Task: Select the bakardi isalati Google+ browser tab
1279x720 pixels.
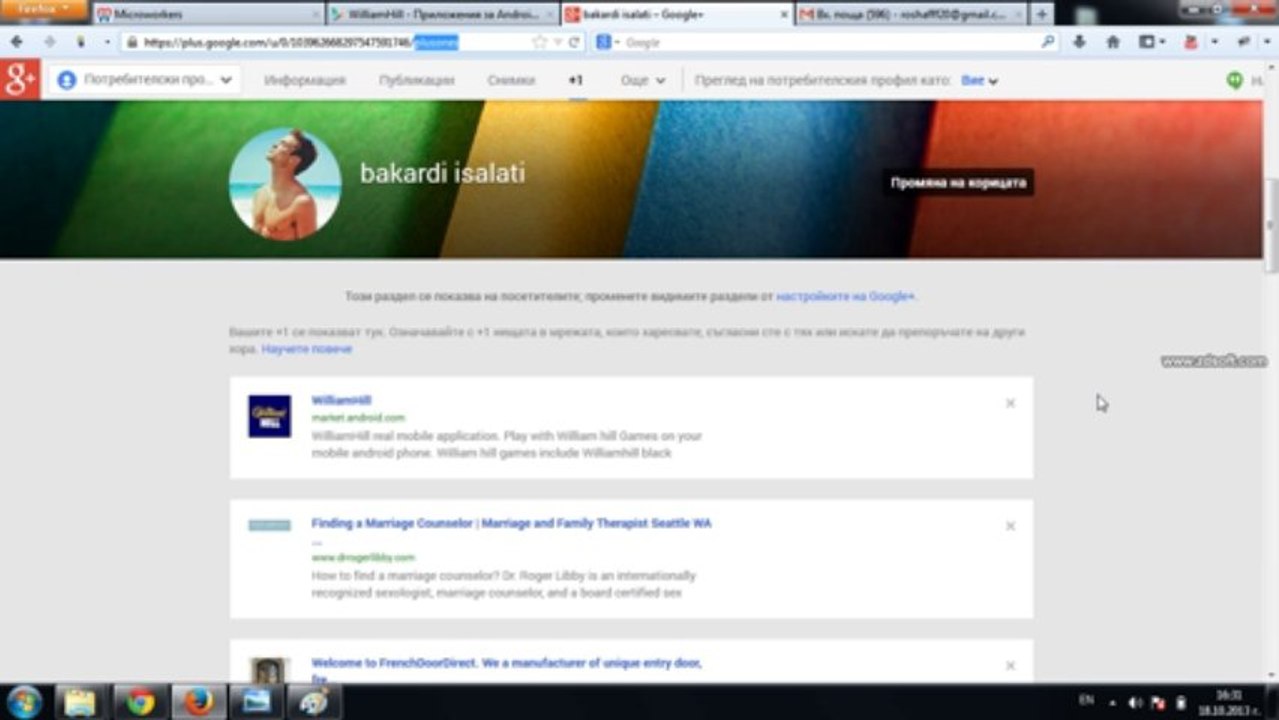Action: tap(676, 14)
